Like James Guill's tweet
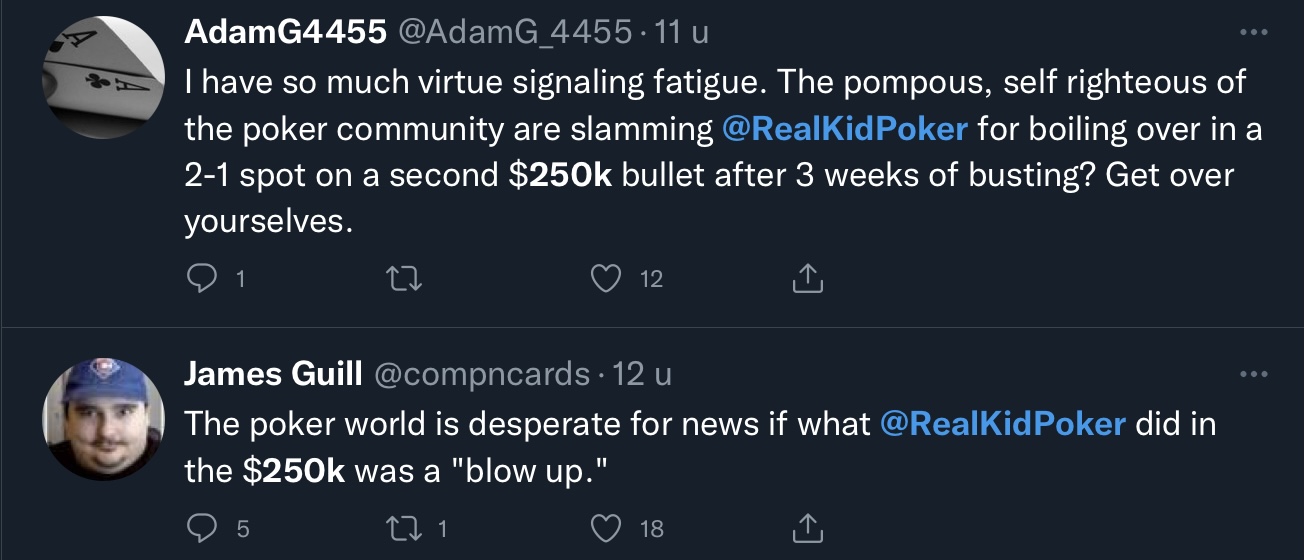Image resolution: width=1304 pixels, height=560 pixels. 607,527
